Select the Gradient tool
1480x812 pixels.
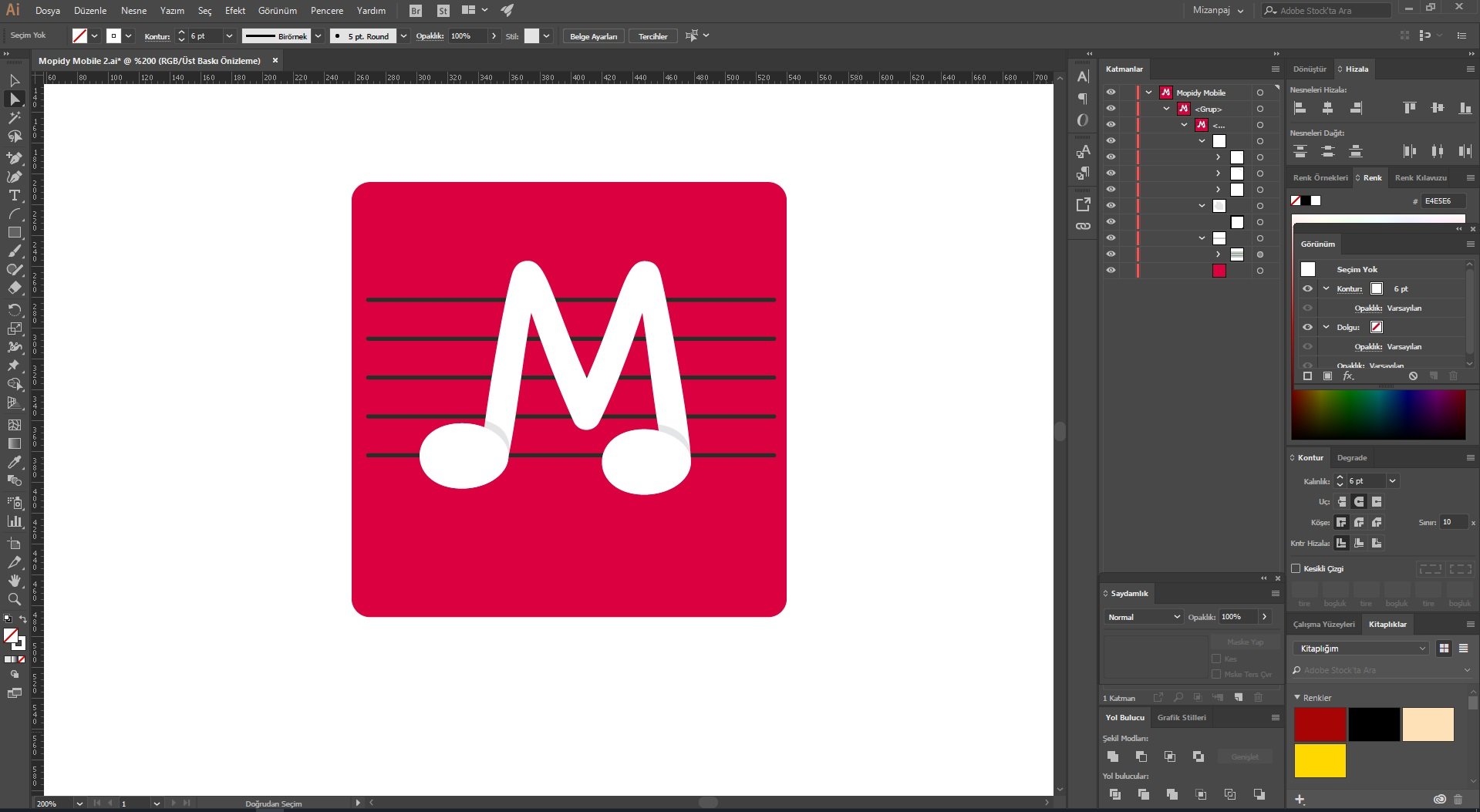(15, 443)
